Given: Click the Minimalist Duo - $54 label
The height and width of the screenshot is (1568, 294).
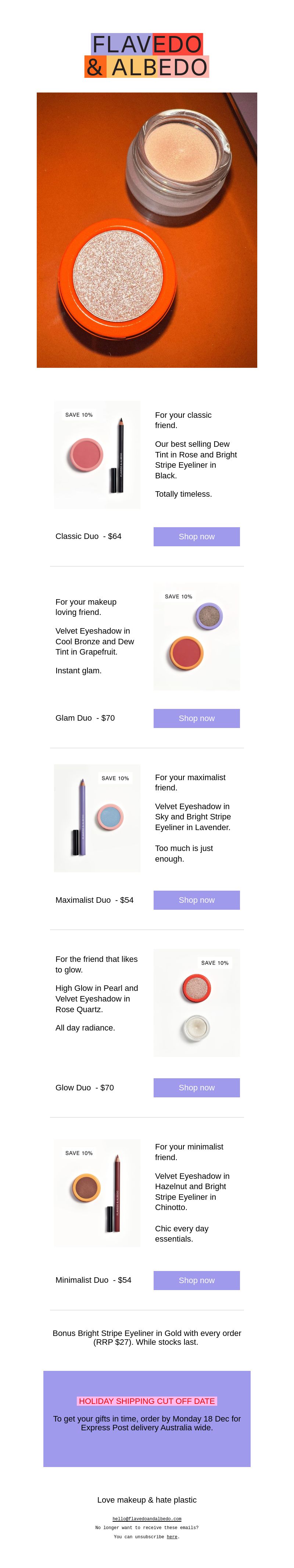Looking at the screenshot, I should point(93,1280).
